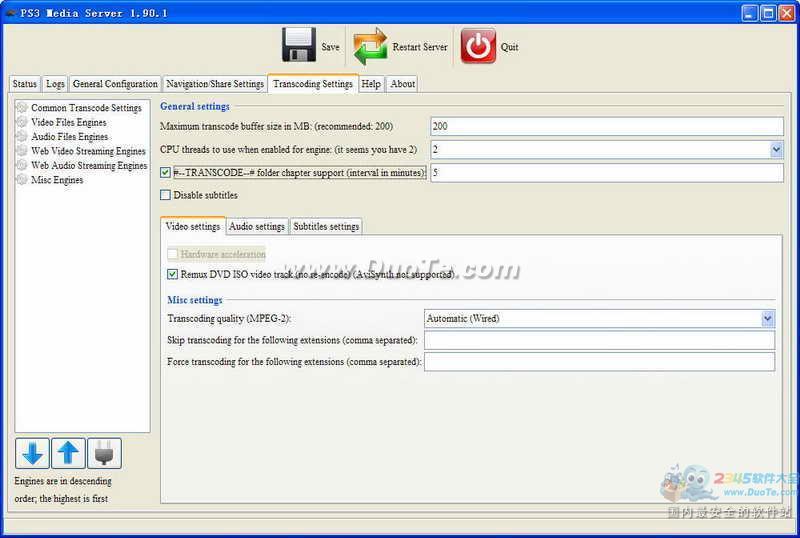Open the Help tab

(371, 84)
